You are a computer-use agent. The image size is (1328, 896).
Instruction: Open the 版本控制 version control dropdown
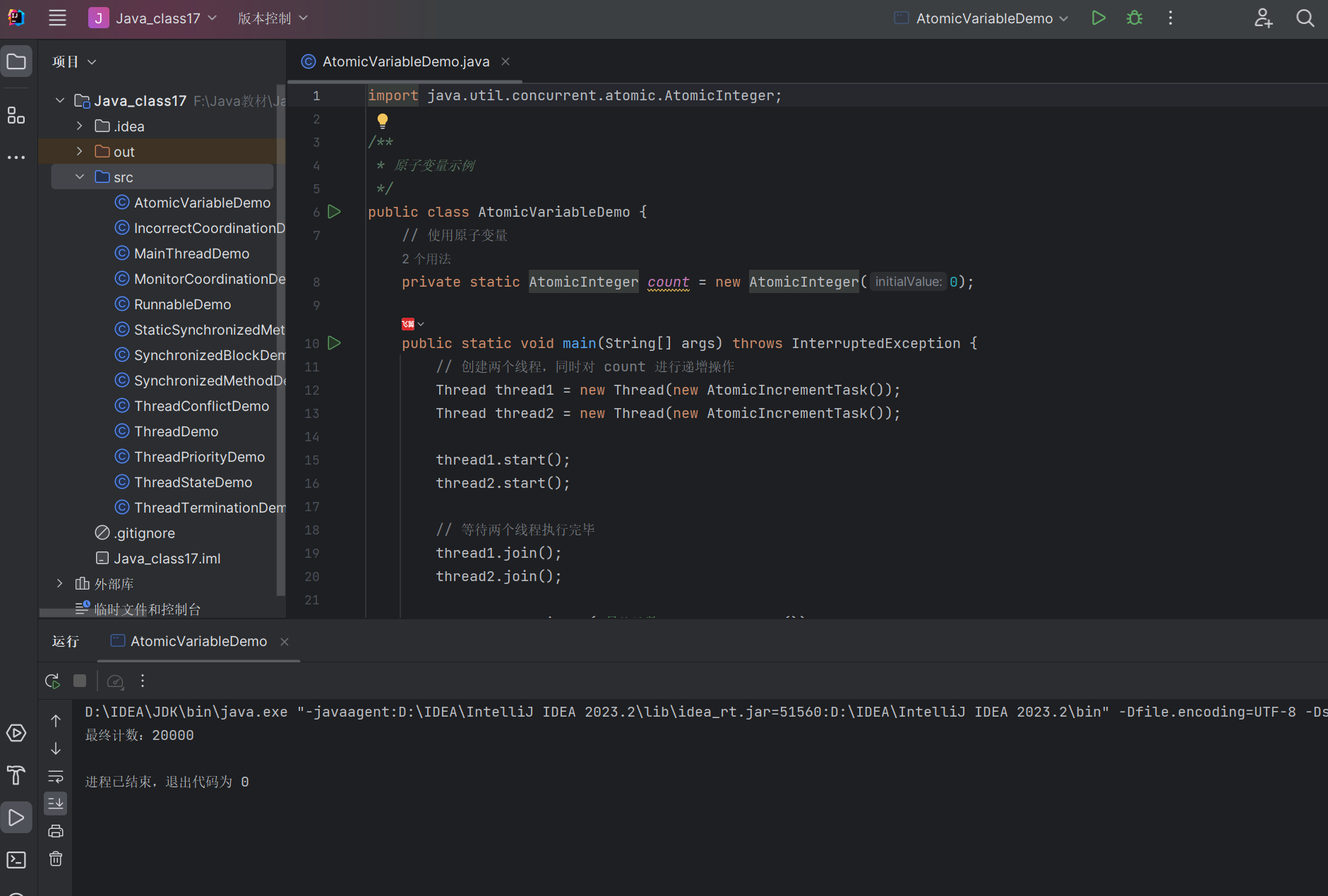(273, 18)
